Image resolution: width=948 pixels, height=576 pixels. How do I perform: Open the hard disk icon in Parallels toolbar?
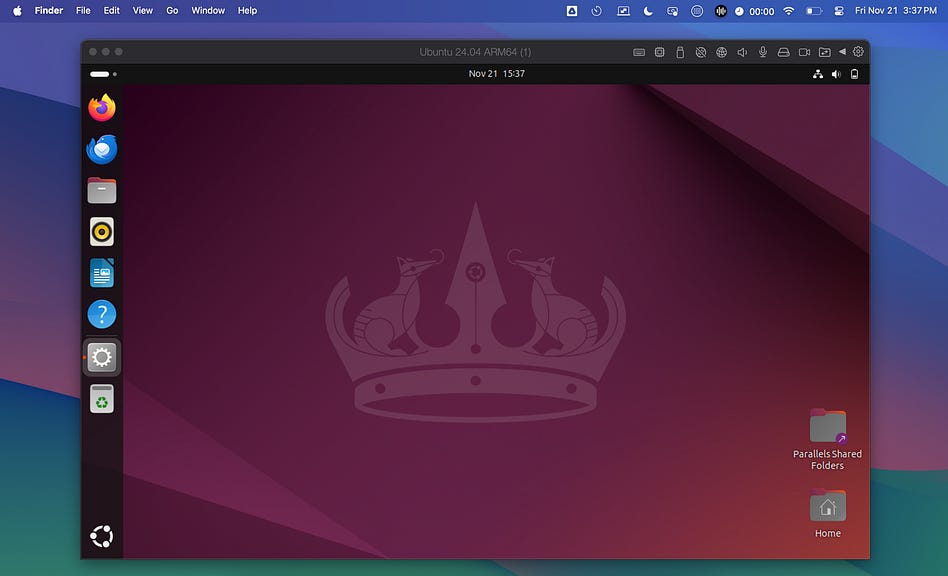(784, 52)
